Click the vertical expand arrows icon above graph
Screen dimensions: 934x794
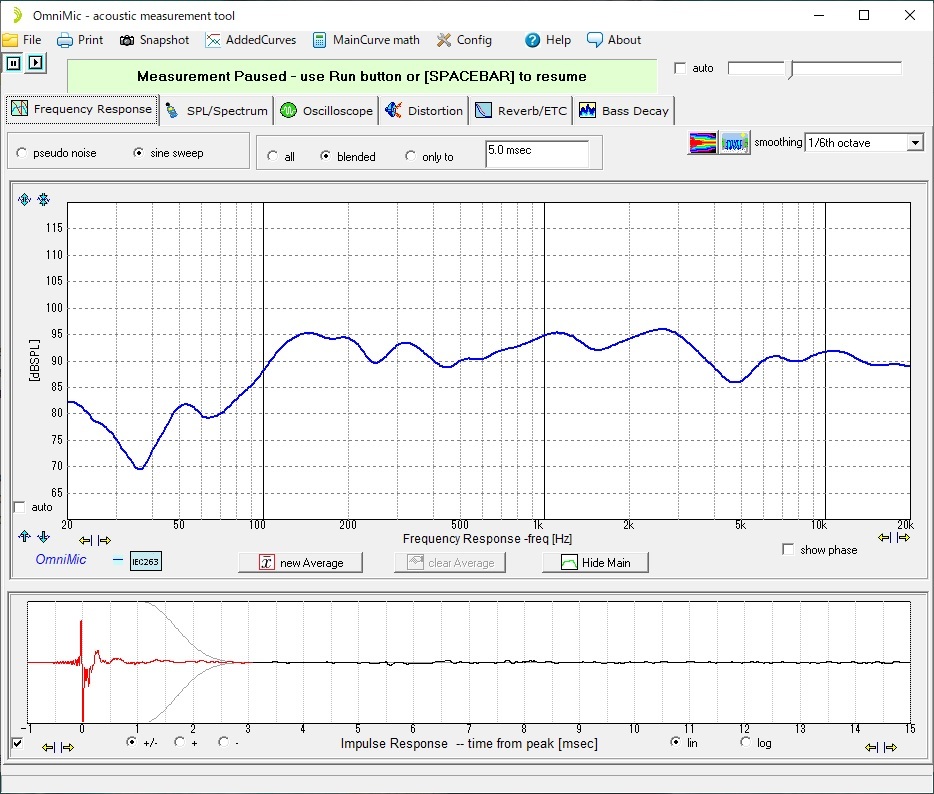pos(24,200)
